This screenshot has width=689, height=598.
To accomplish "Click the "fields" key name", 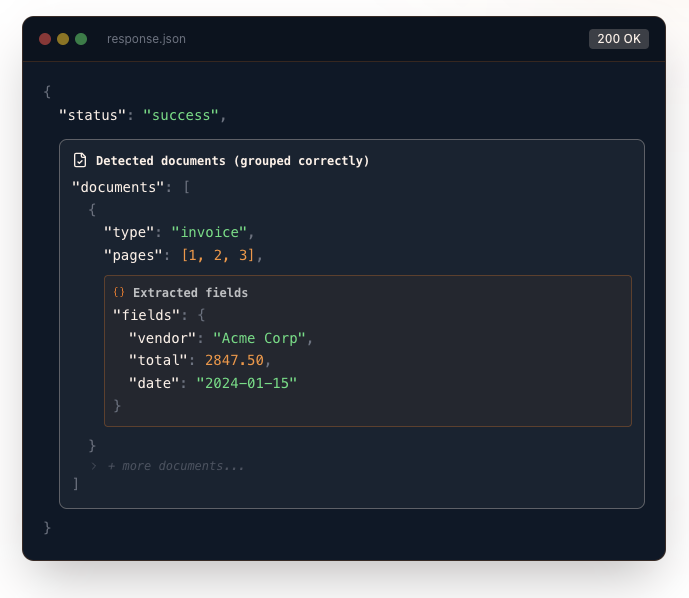I will (x=147, y=315).
